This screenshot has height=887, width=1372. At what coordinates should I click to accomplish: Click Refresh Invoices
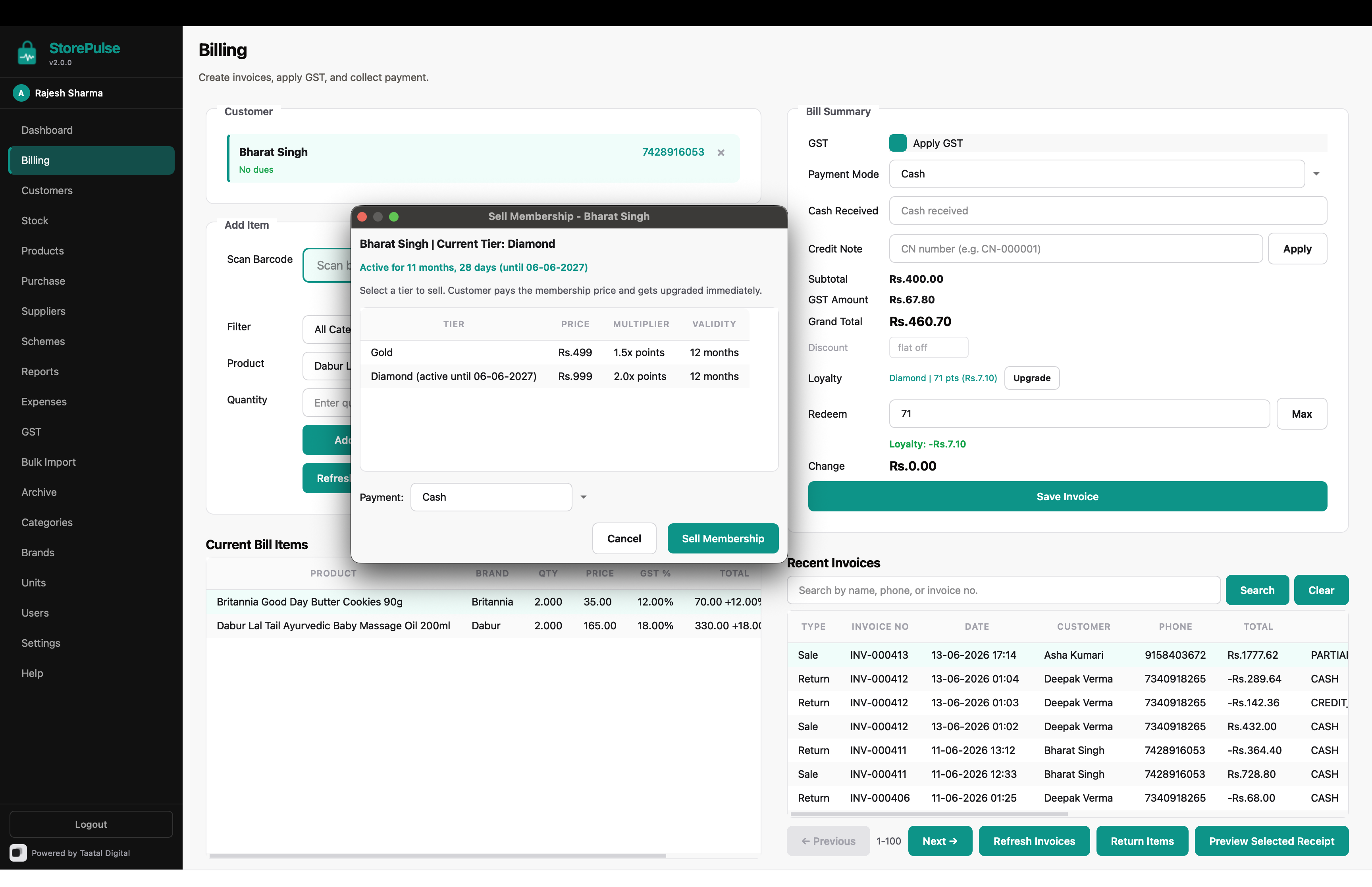[1034, 841]
